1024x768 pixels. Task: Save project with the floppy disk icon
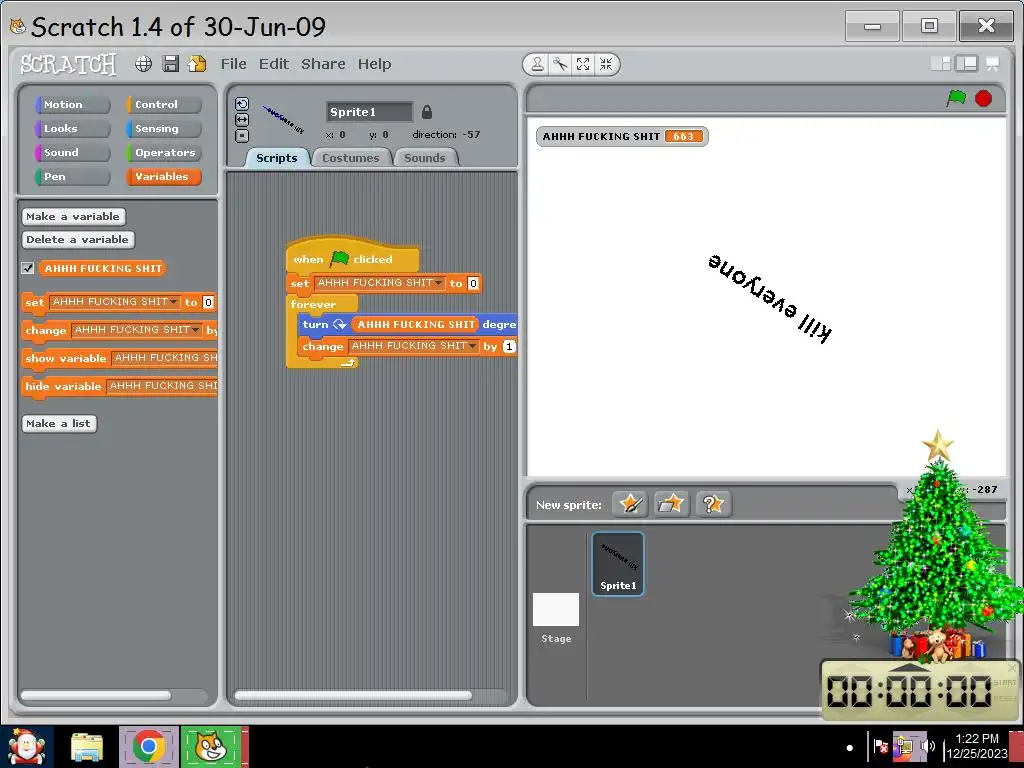pyautogui.click(x=170, y=63)
